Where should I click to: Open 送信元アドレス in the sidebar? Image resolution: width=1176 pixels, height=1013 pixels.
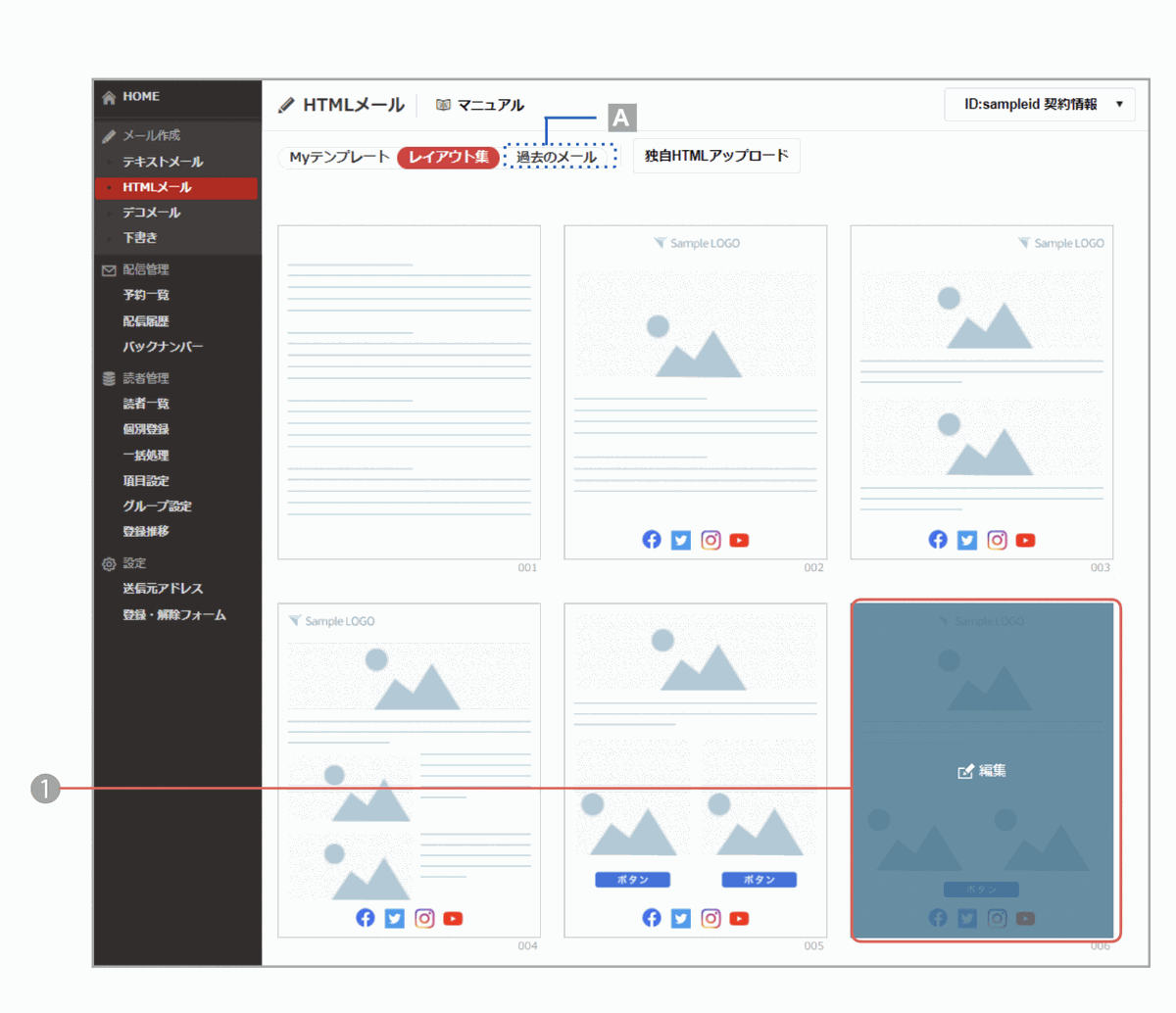(x=163, y=589)
